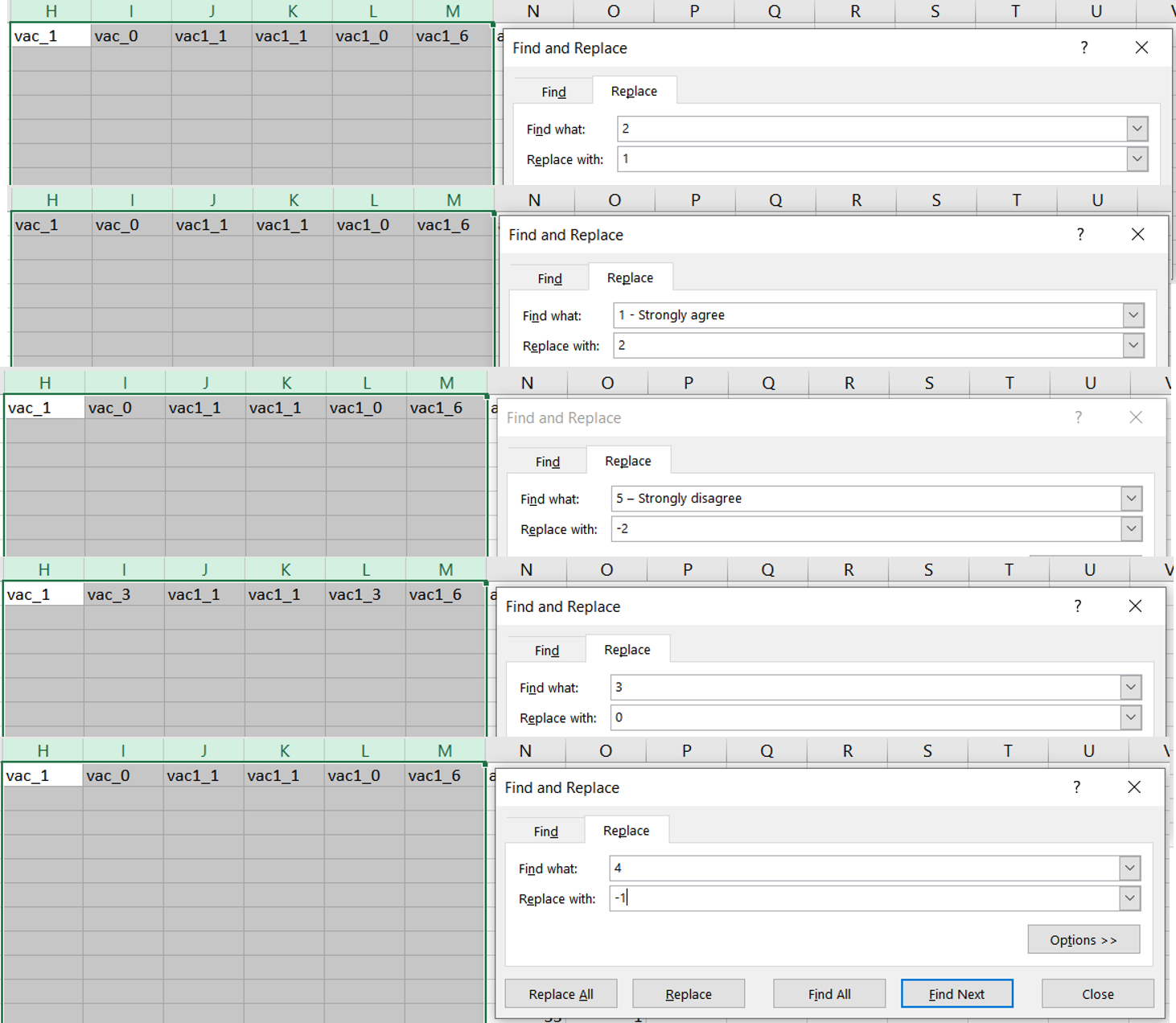This screenshot has width=1176, height=1023.
Task: Select cell containing vac_3
Action: pyautogui.click(x=124, y=594)
